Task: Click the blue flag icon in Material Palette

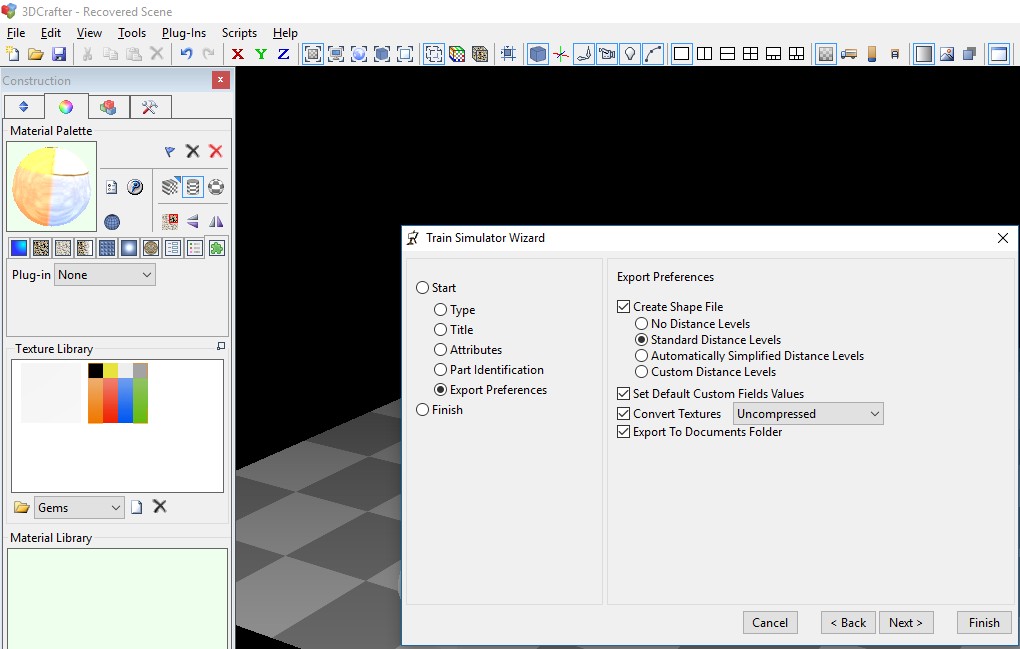Action: (170, 152)
